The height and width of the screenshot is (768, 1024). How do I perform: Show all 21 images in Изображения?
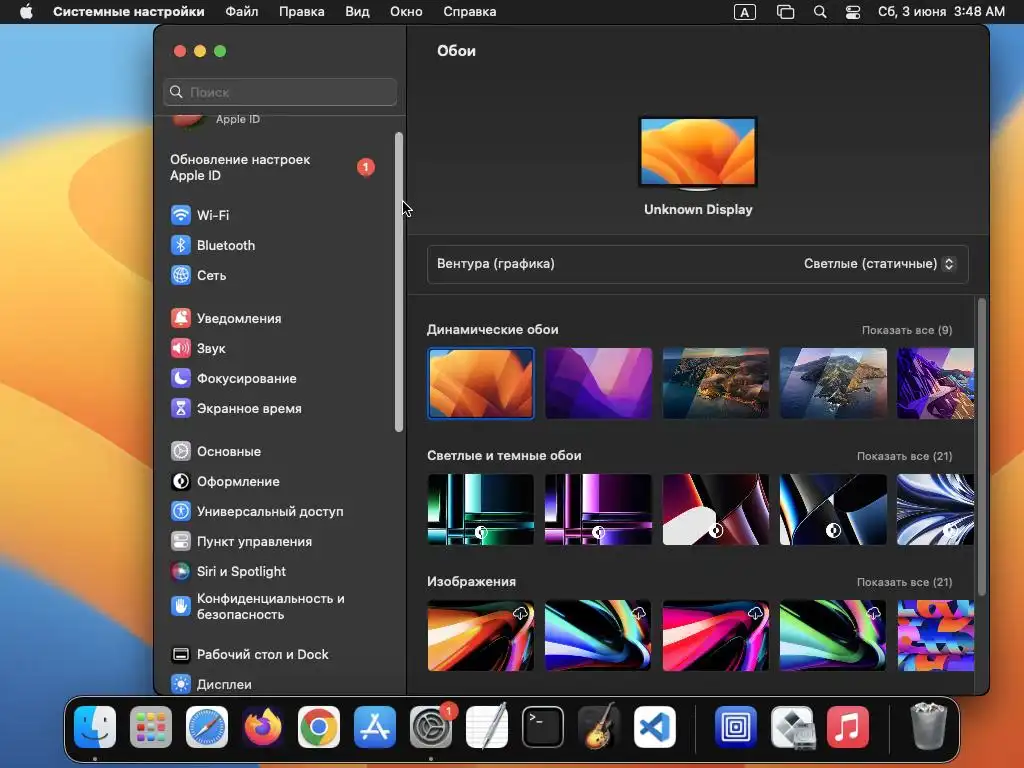(x=904, y=582)
